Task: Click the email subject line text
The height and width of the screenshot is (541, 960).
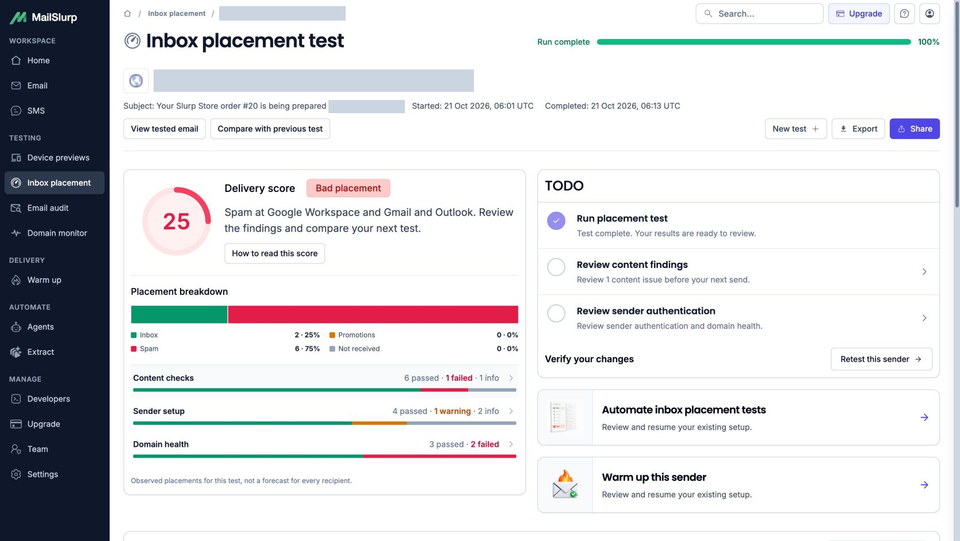Action: click(225, 106)
